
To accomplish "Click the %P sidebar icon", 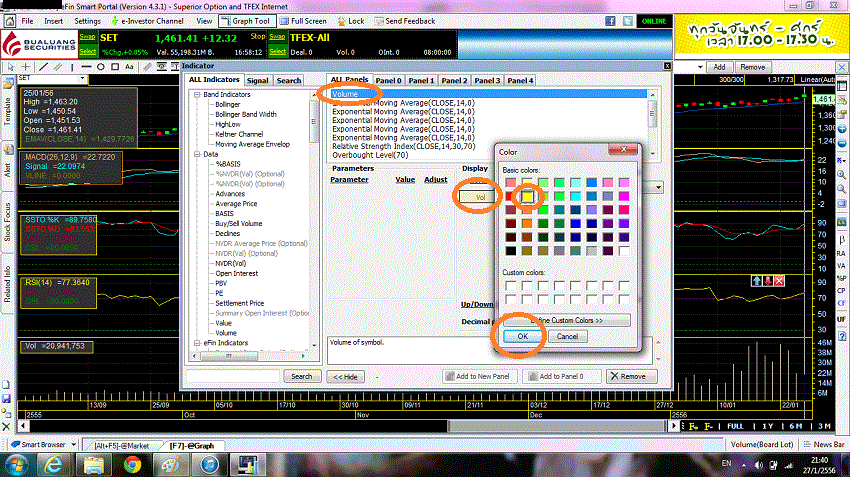I will coord(841,278).
